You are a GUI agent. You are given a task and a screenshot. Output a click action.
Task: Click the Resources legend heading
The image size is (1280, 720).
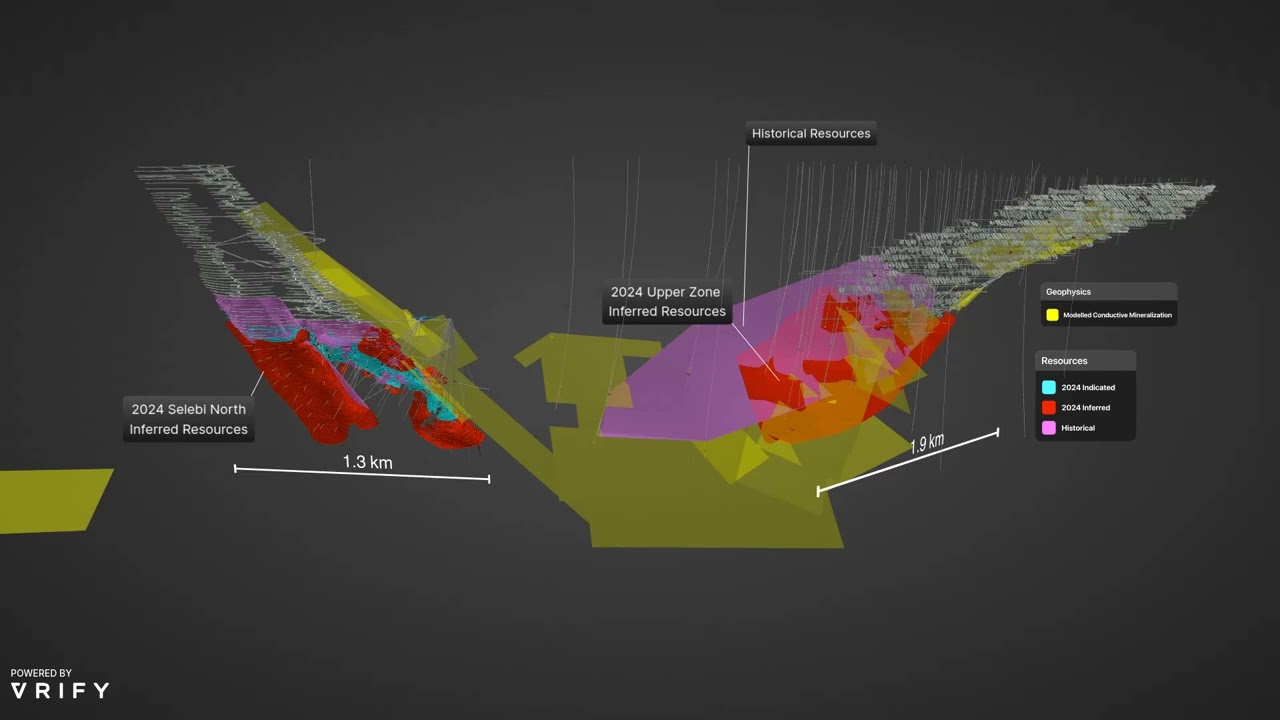tap(1064, 361)
